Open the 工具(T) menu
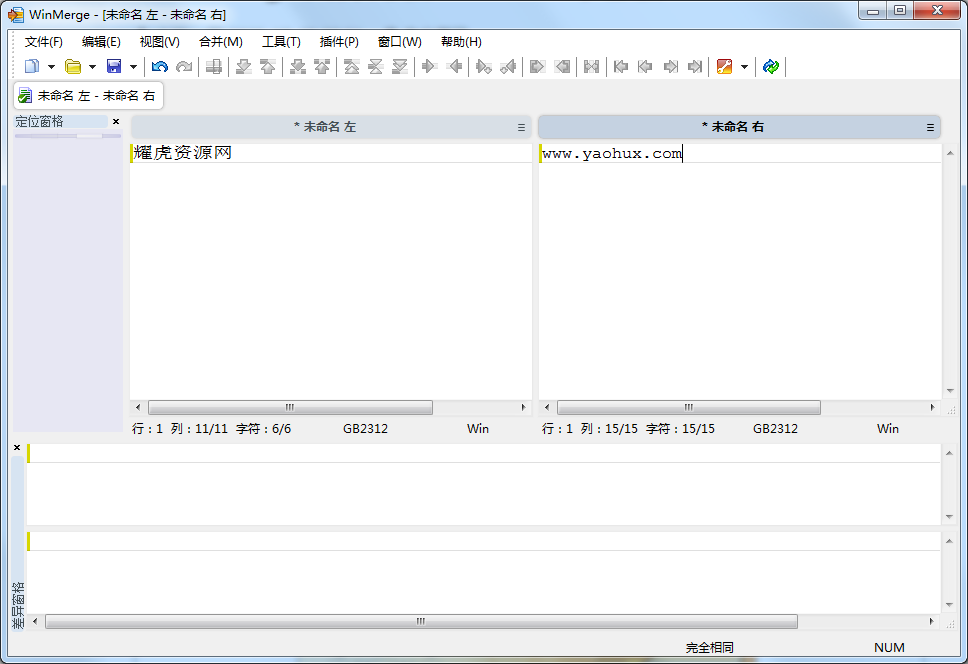 (x=281, y=42)
